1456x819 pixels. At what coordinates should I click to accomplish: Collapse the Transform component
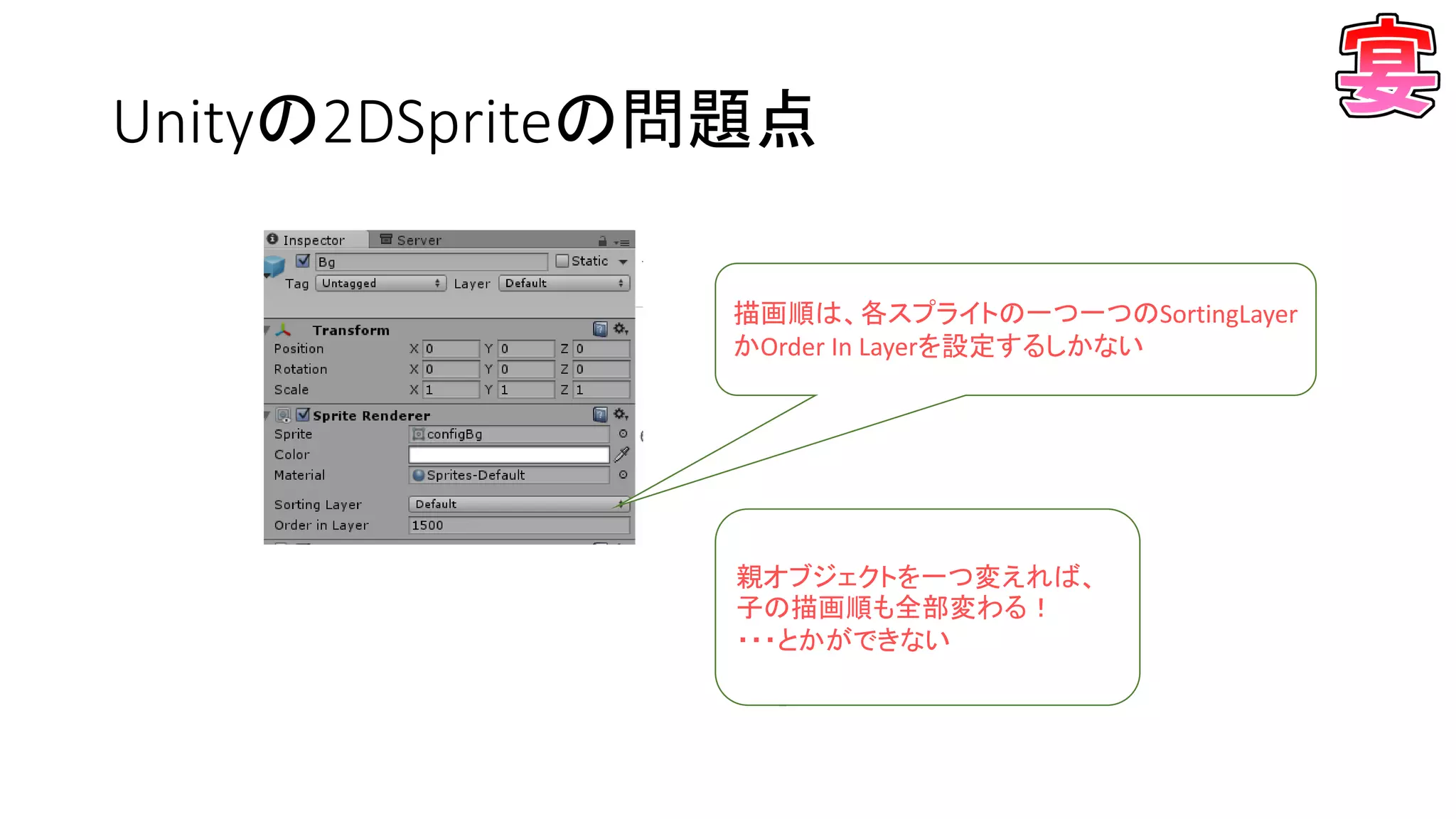point(267,330)
